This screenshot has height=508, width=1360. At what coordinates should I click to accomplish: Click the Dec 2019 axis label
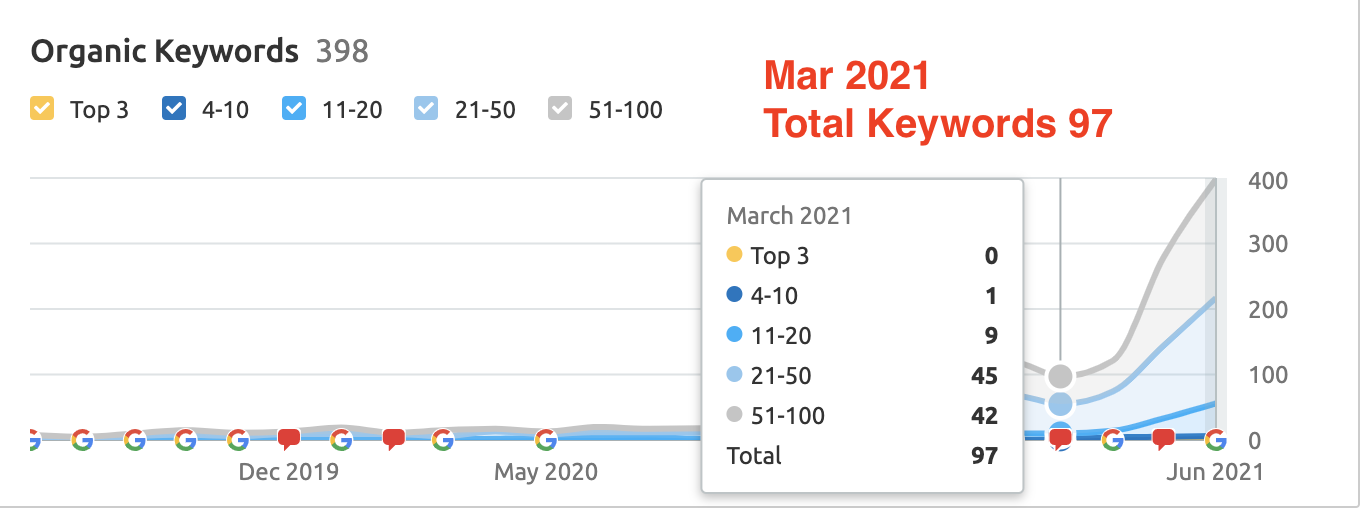289,471
